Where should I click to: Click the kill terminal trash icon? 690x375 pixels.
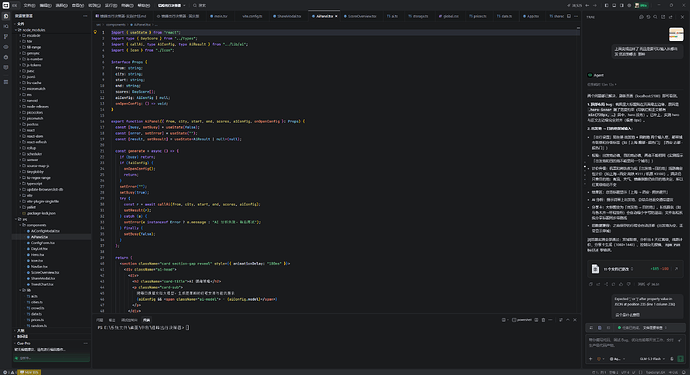543,320
